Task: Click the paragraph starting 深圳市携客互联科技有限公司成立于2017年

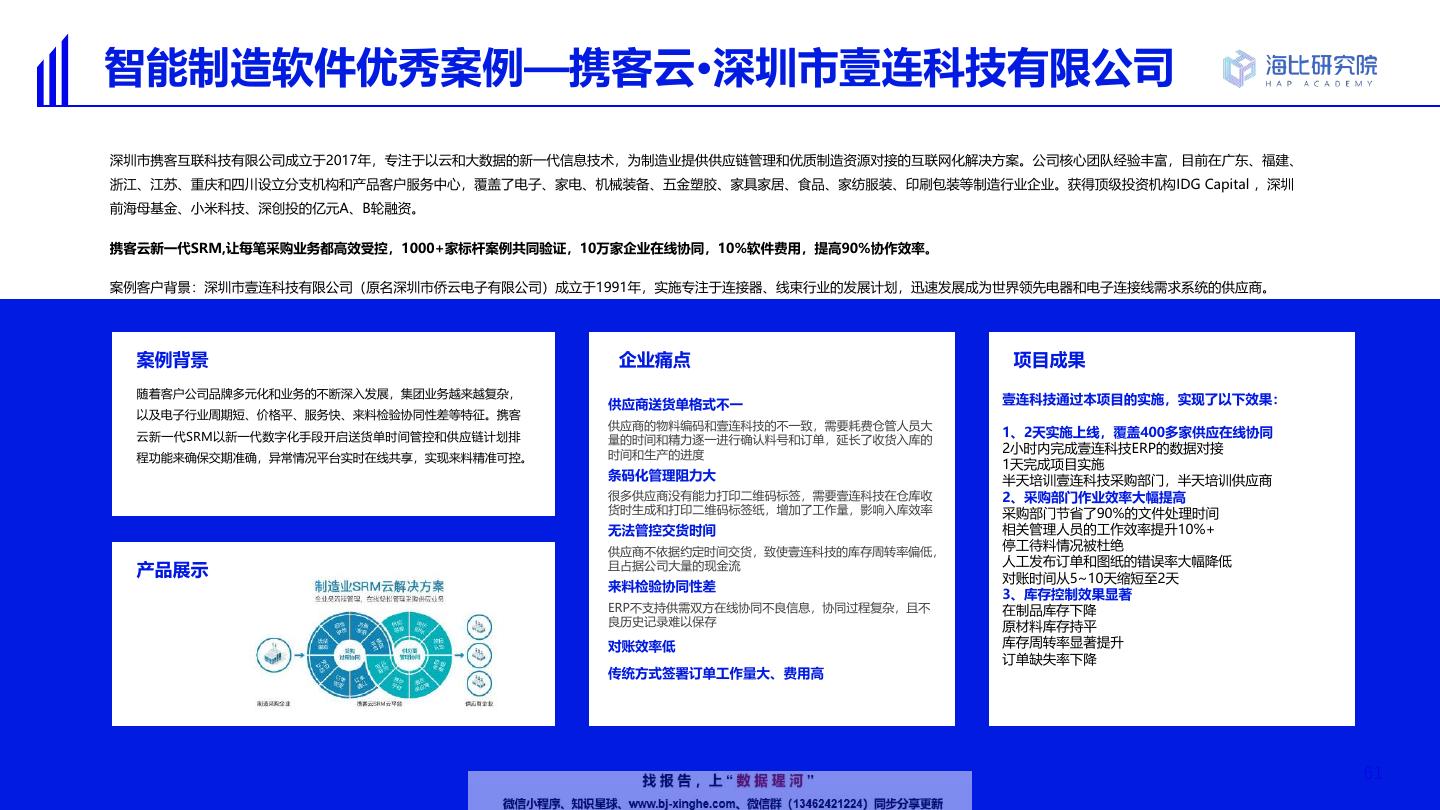Action: pyautogui.click(x=703, y=185)
